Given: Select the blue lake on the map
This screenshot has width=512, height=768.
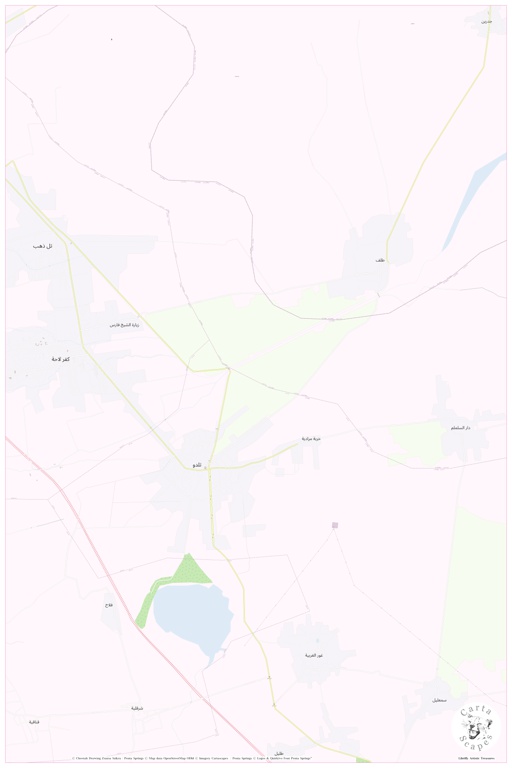Looking at the screenshot, I should (x=193, y=619).
